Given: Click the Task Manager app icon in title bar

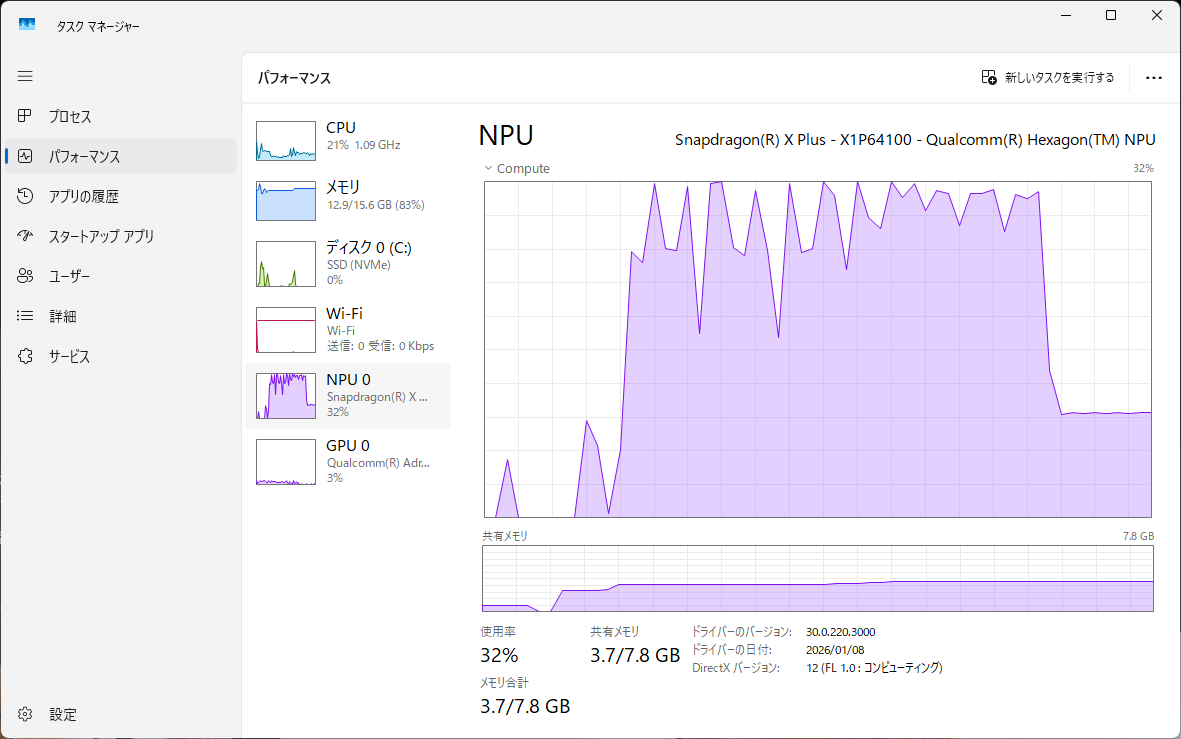Looking at the screenshot, I should 27,25.
